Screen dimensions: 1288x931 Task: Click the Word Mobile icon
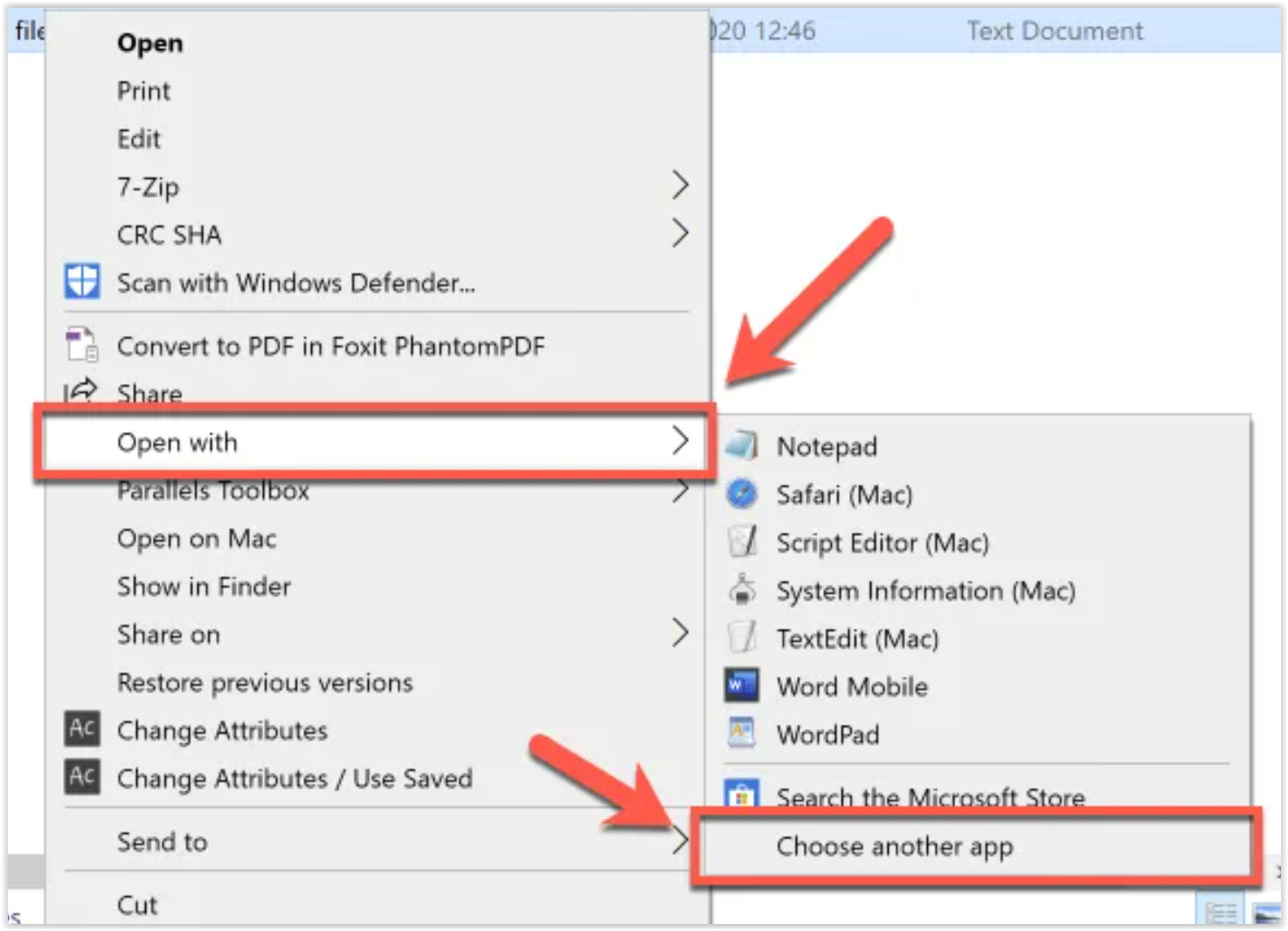point(741,686)
